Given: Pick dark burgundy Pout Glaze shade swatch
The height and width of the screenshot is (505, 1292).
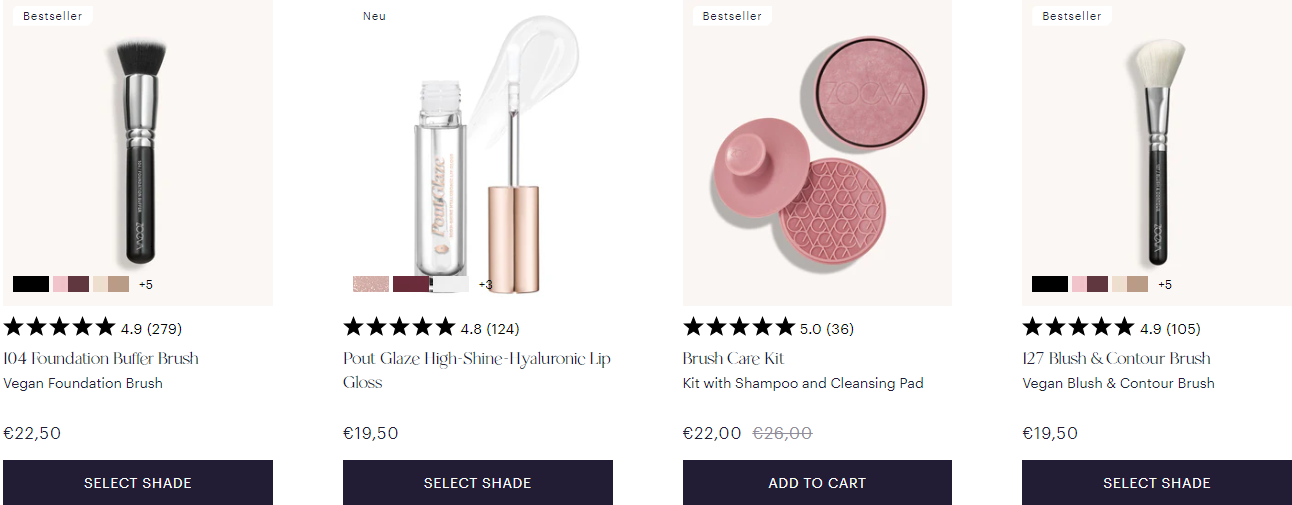Looking at the screenshot, I should click(x=410, y=284).
